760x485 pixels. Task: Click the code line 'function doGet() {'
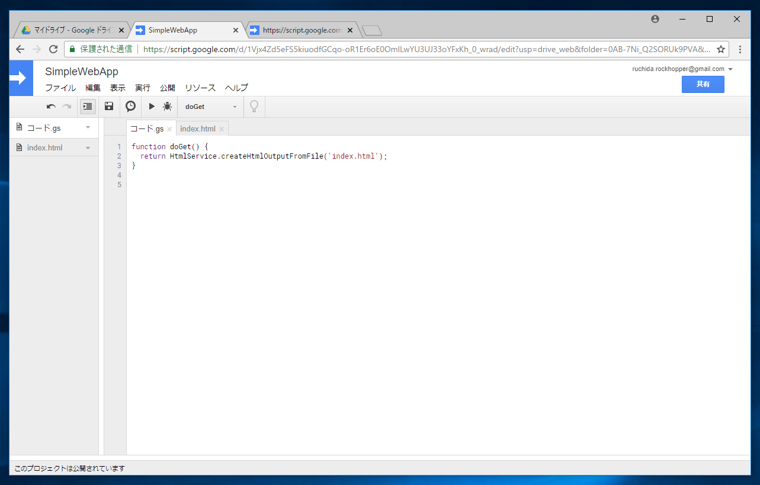coord(170,146)
